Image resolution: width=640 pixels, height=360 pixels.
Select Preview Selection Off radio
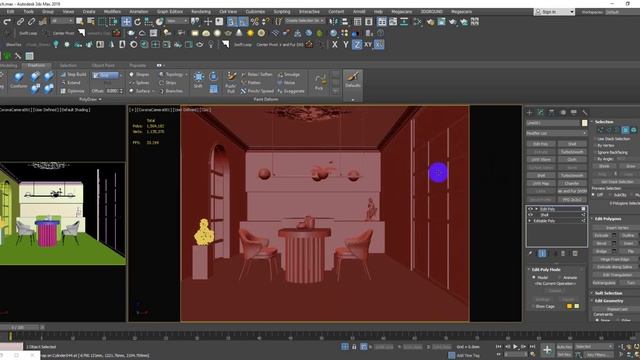point(593,195)
